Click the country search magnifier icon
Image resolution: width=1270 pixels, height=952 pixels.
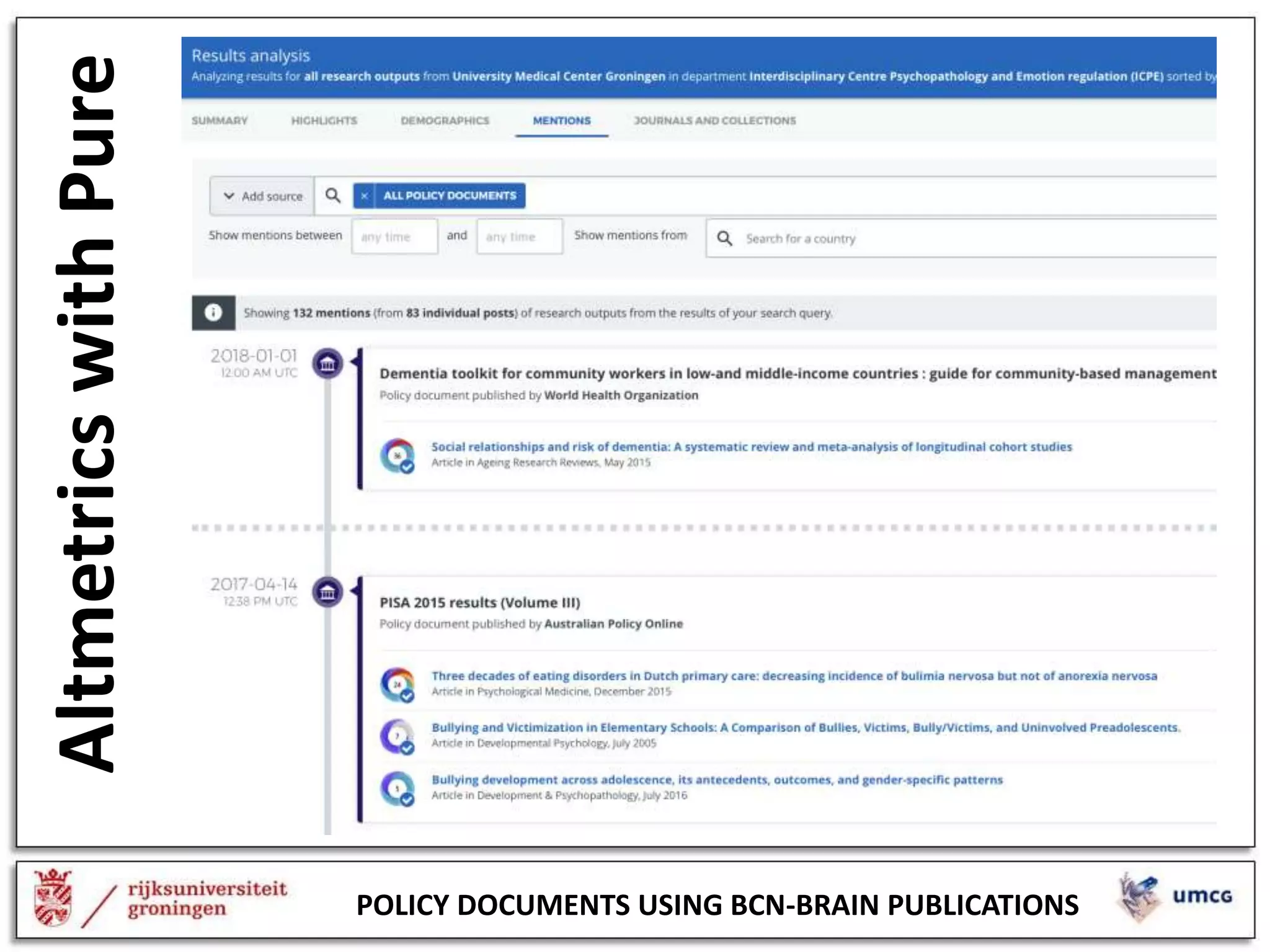coord(724,238)
